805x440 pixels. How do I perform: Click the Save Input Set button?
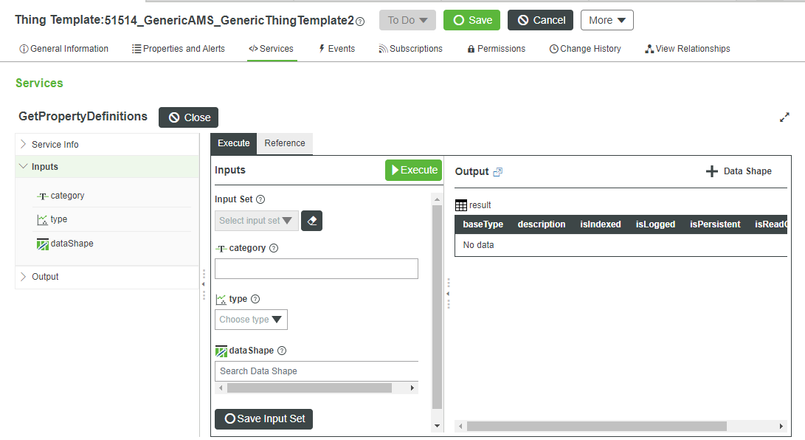click(264, 418)
